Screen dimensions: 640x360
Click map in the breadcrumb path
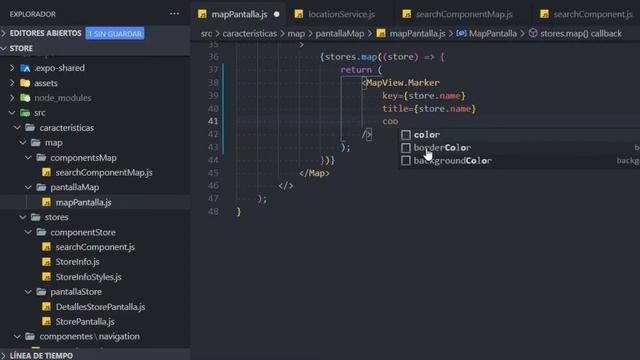(296, 33)
